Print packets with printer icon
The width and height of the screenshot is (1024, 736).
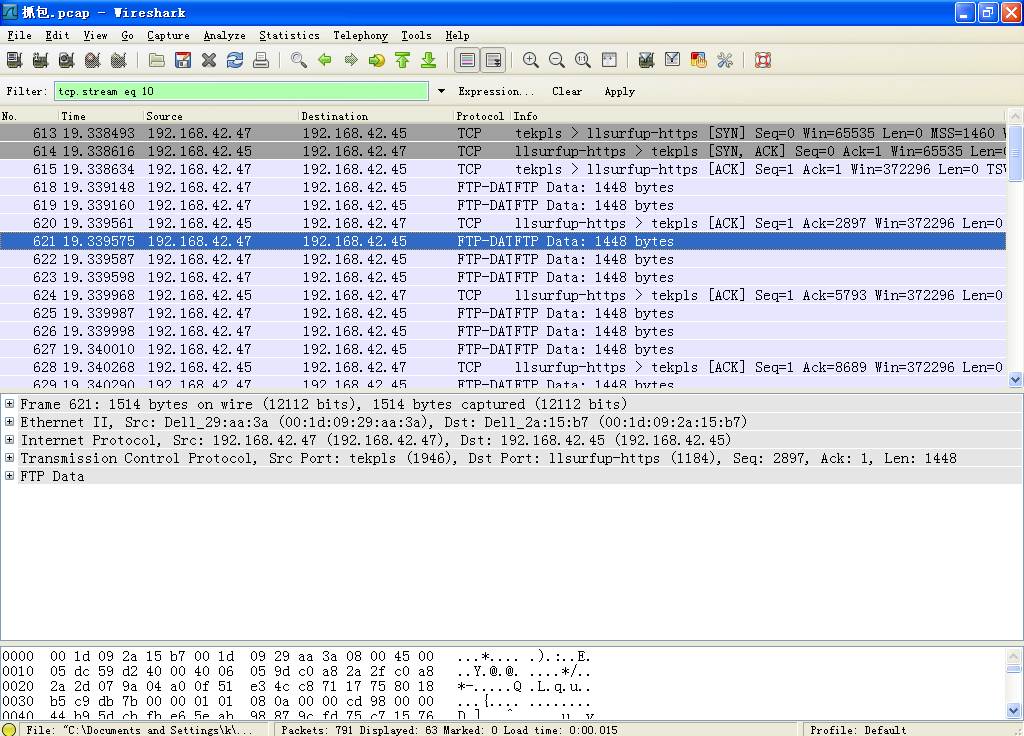click(261, 61)
